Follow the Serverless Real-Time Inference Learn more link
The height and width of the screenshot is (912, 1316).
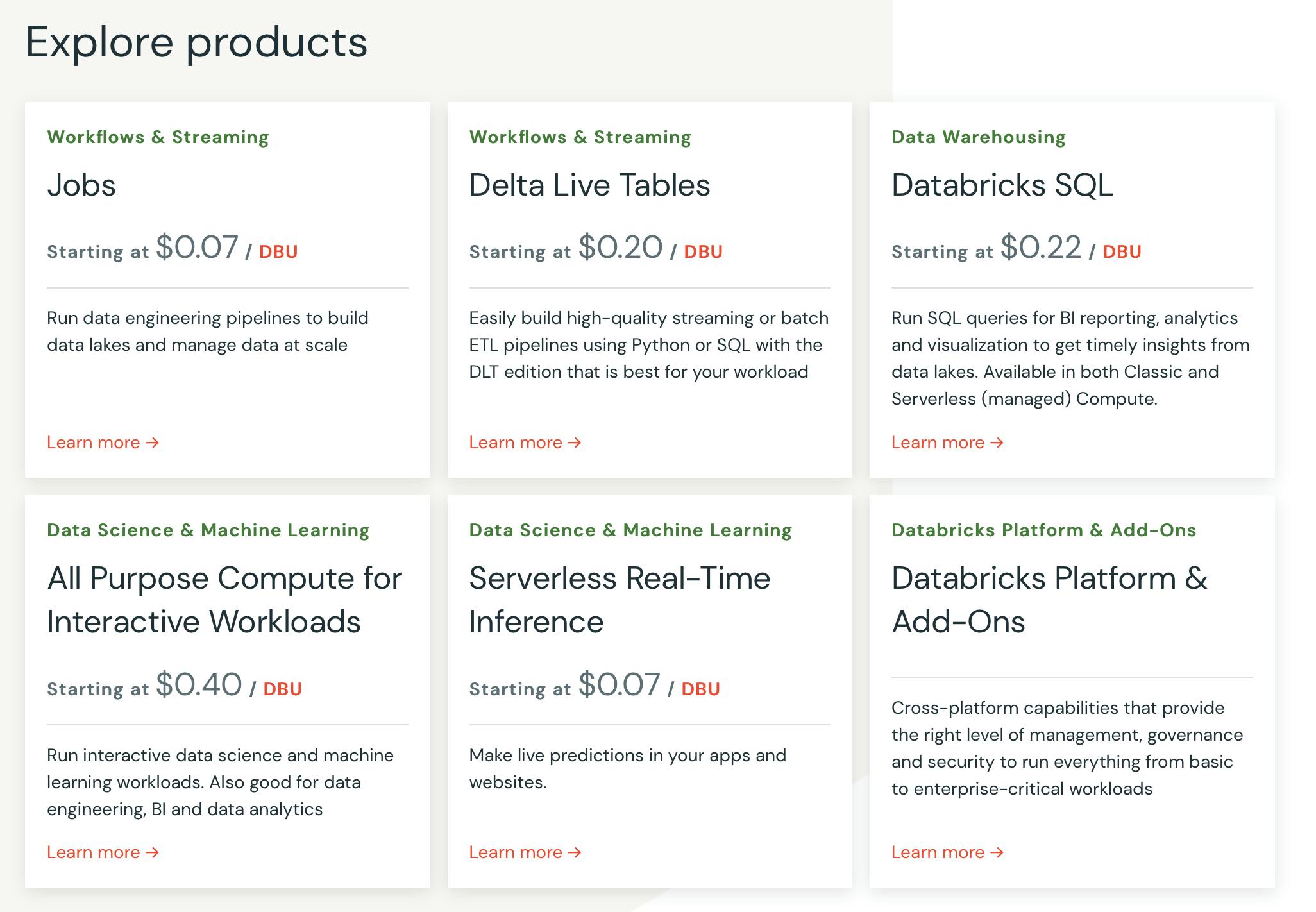(x=516, y=852)
